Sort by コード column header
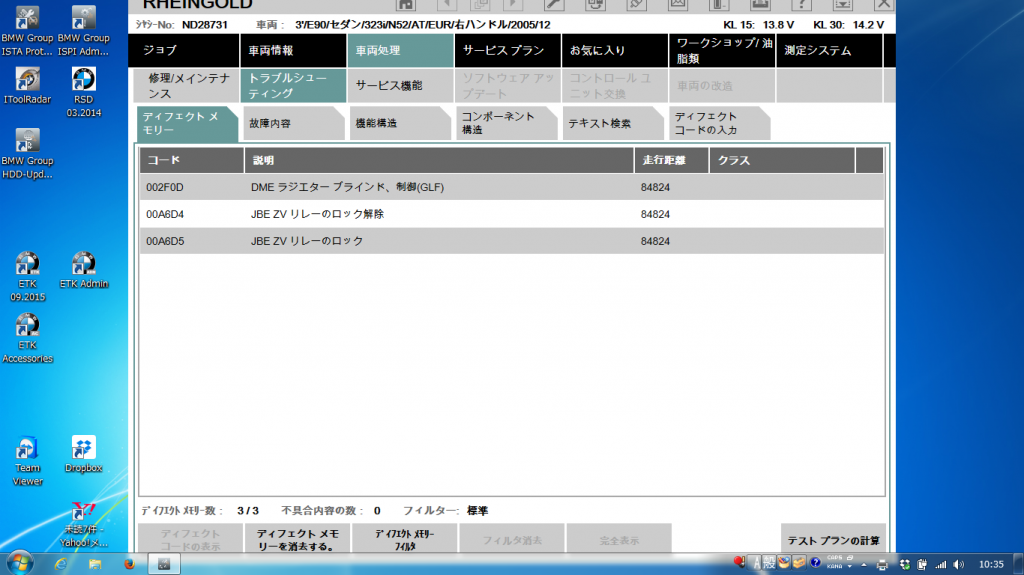Screen dimensions: 1024x575 191,160
